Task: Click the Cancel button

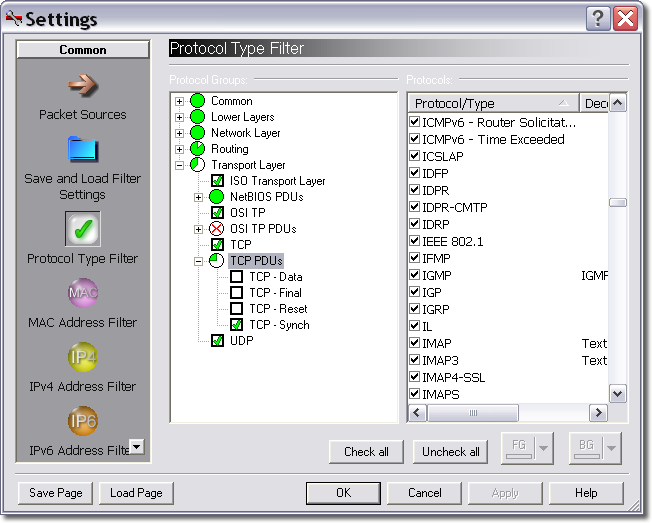Action: click(x=424, y=493)
